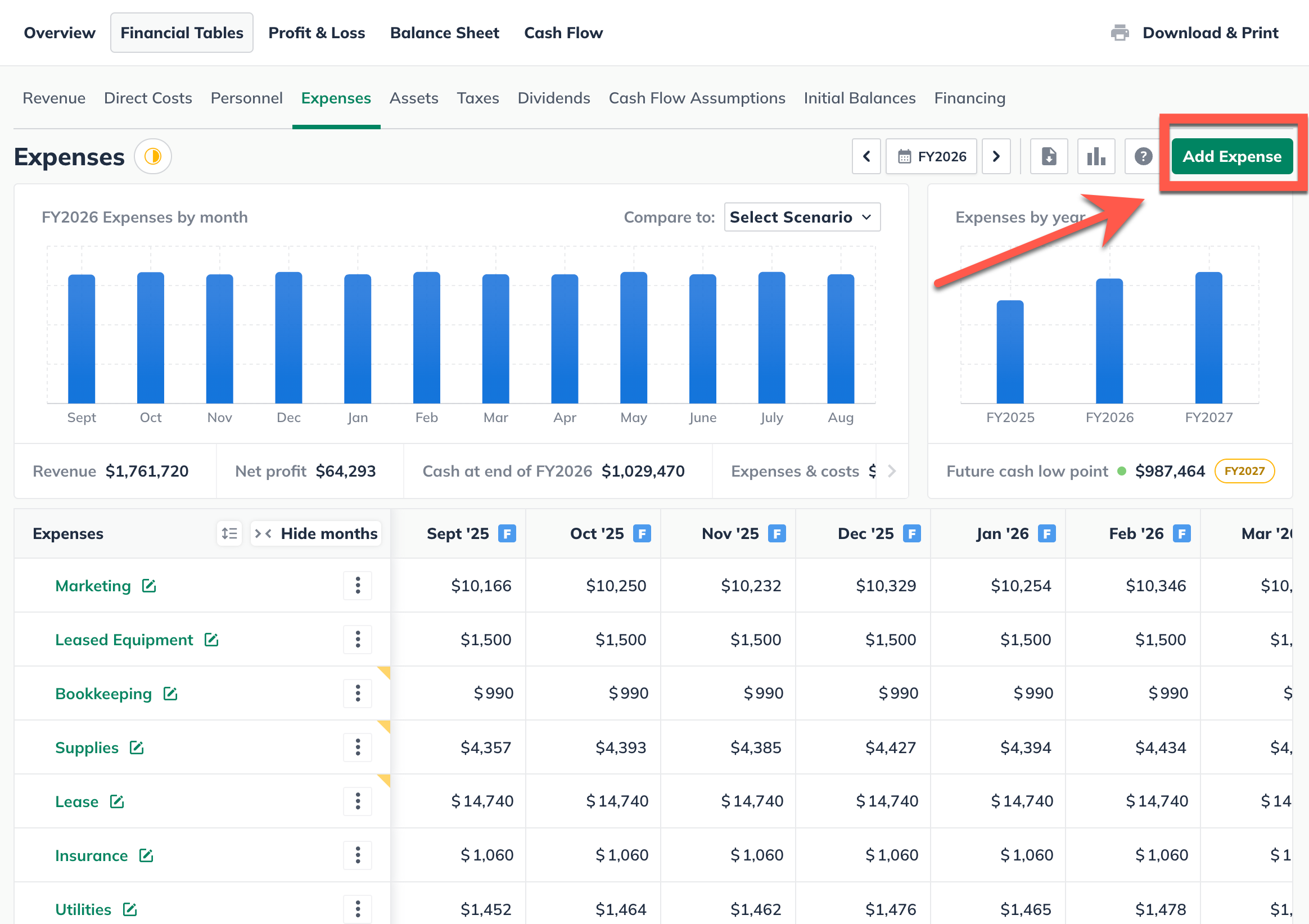Viewport: 1309px width, 924px height.
Task: Toggle Hide months in the table header
Action: tap(317, 533)
